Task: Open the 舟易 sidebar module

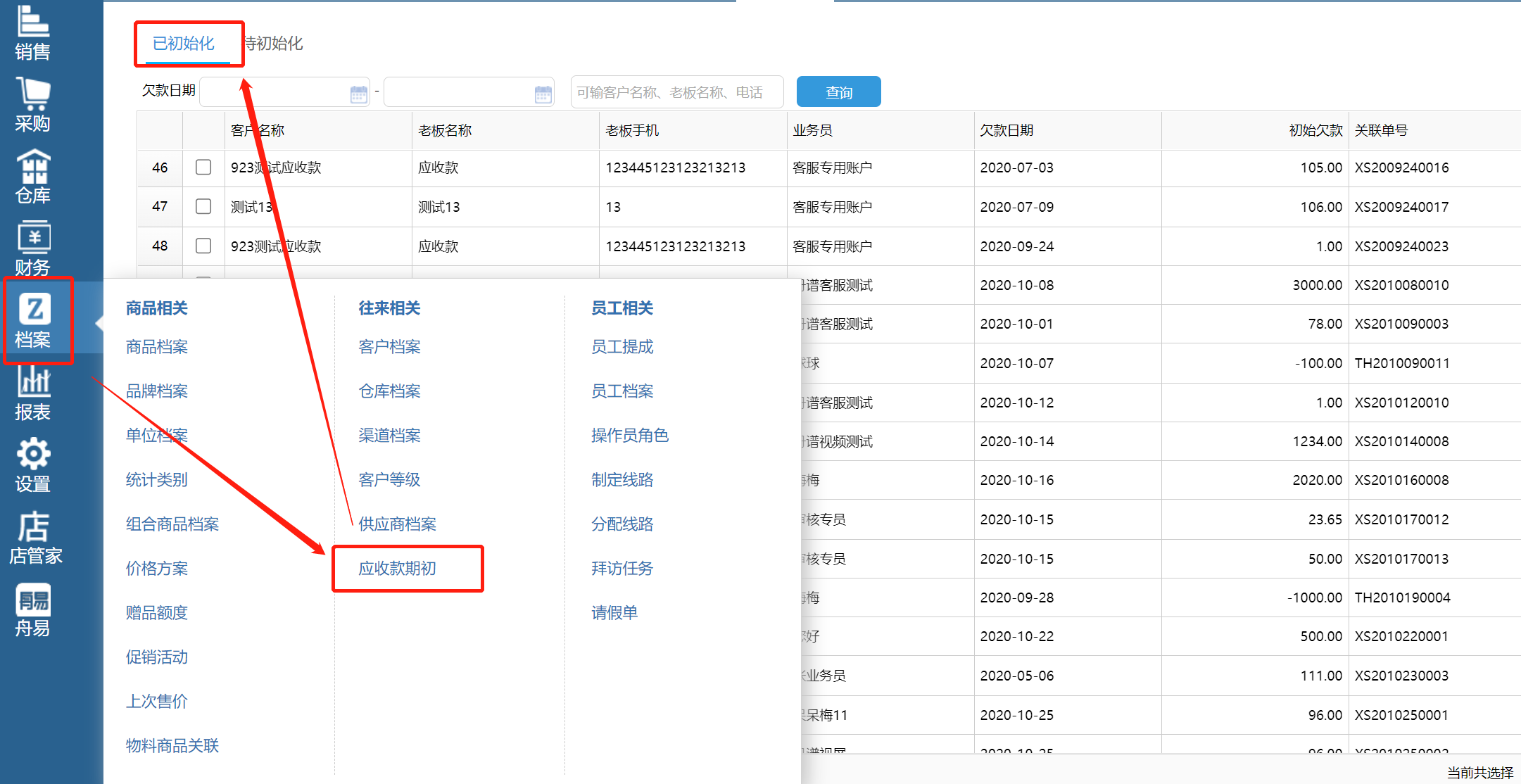Action: tap(33, 610)
